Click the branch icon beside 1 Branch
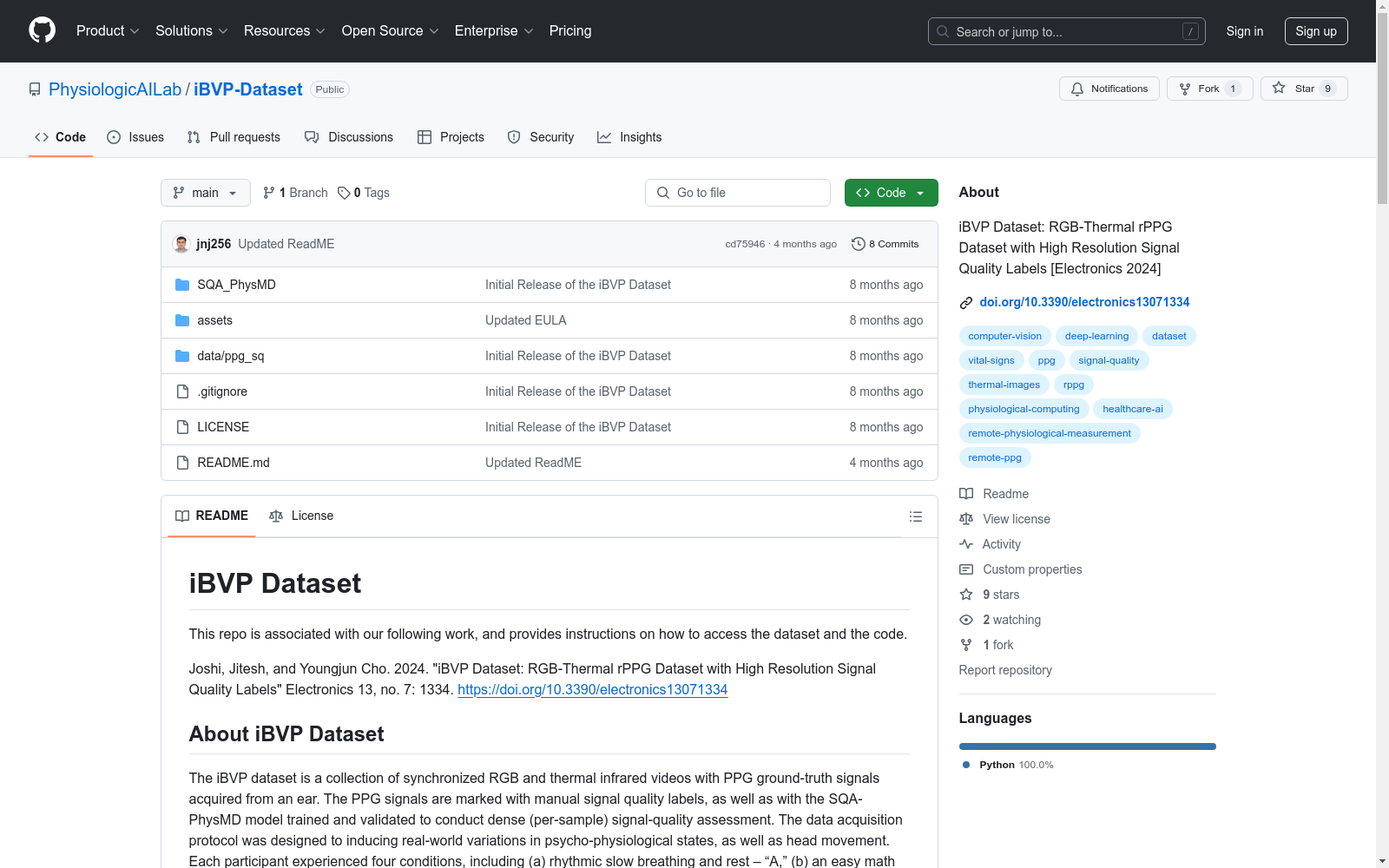The image size is (1389, 868). tap(269, 193)
